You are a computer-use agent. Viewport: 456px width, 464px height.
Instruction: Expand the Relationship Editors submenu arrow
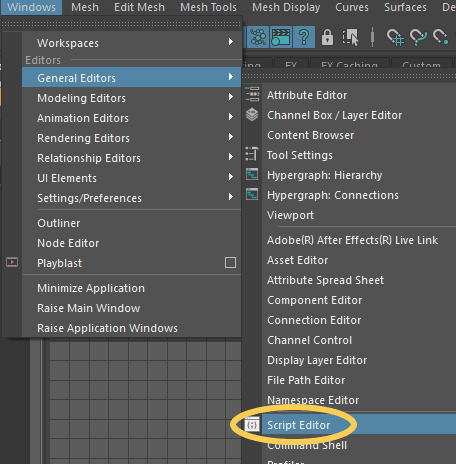pos(231,157)
